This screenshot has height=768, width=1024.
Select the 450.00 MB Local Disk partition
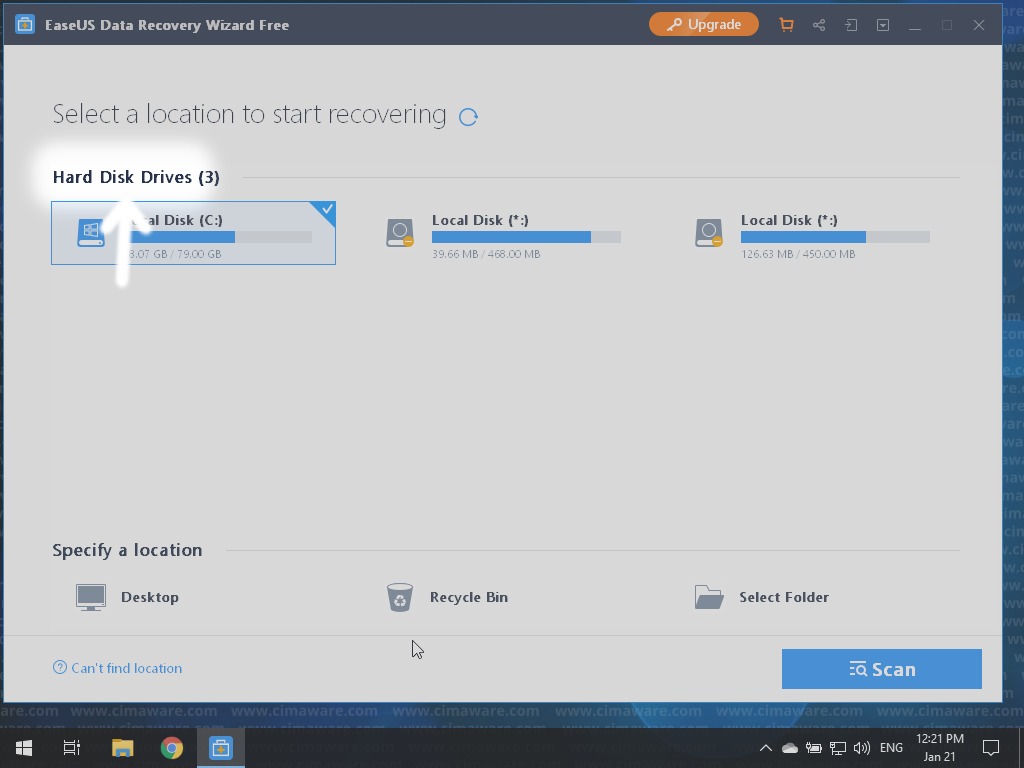pyautogui.click(x=811, y=233)
